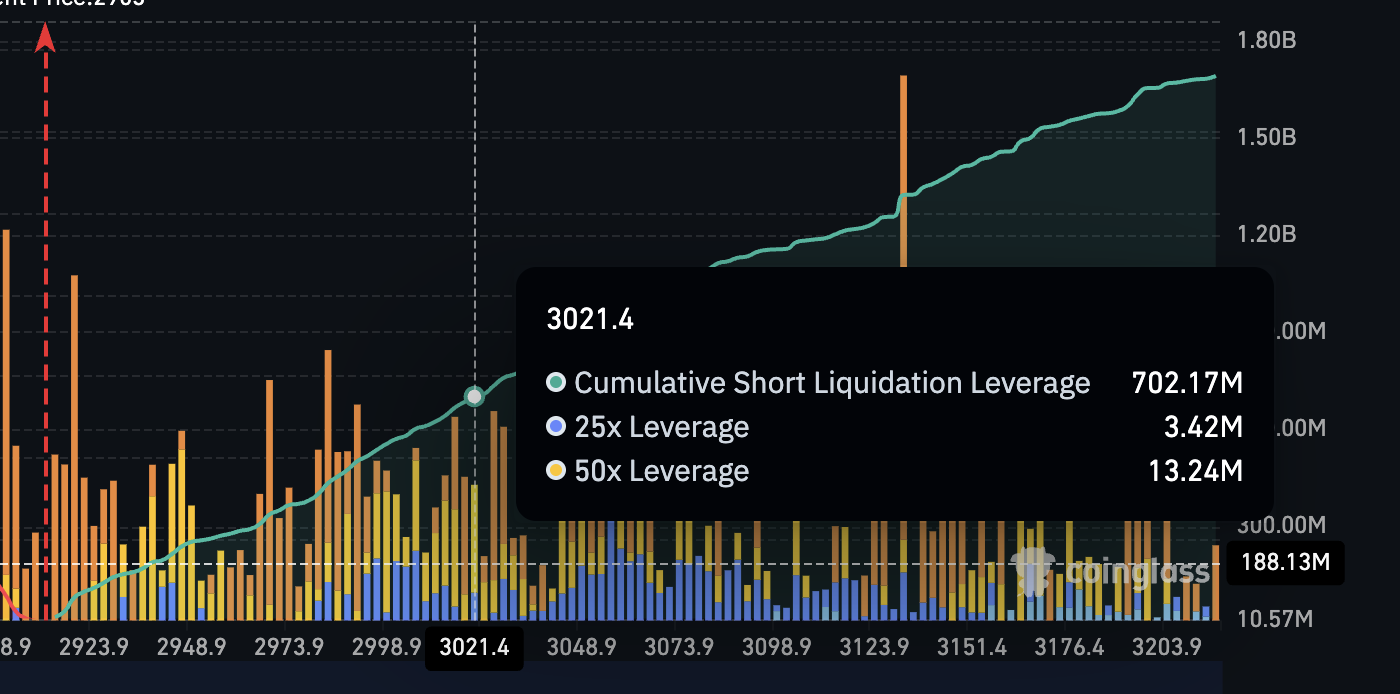Screen dimensions: 1400x694
Task: Click the 1.80B y-axis value
Action: point(1266,40)
